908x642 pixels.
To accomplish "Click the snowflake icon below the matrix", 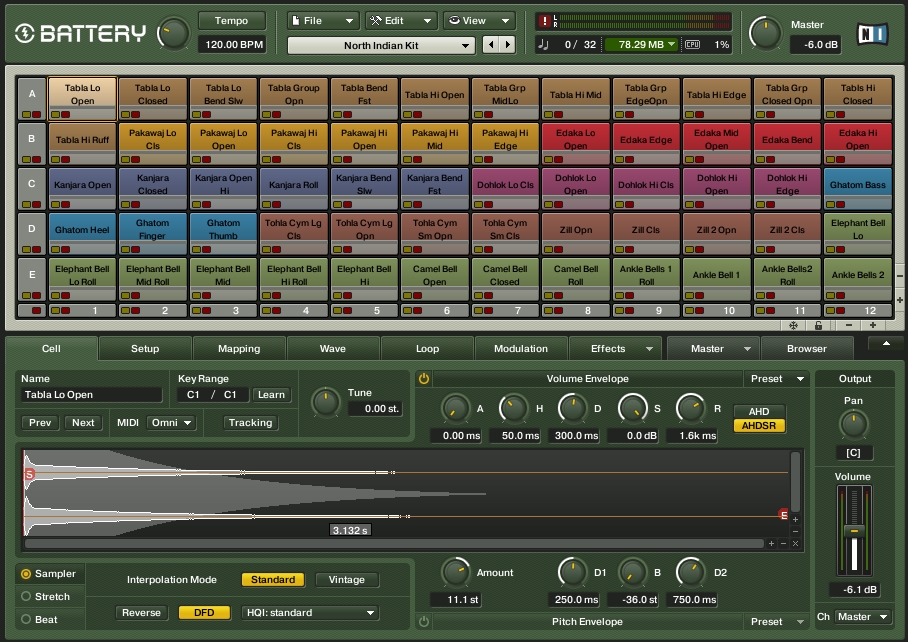I will (793, 325).
